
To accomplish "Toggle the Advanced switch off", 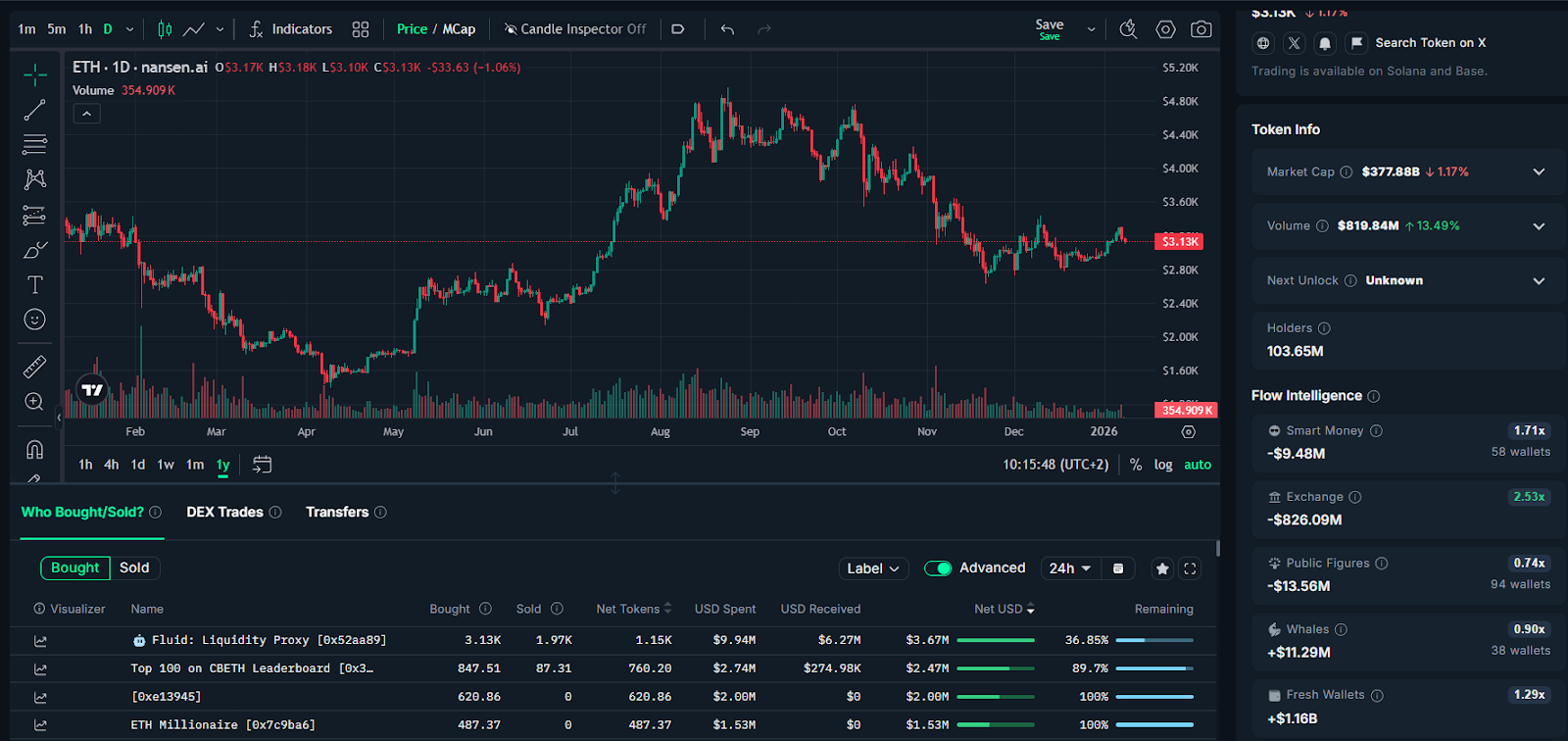I will (x=938, y=568).
